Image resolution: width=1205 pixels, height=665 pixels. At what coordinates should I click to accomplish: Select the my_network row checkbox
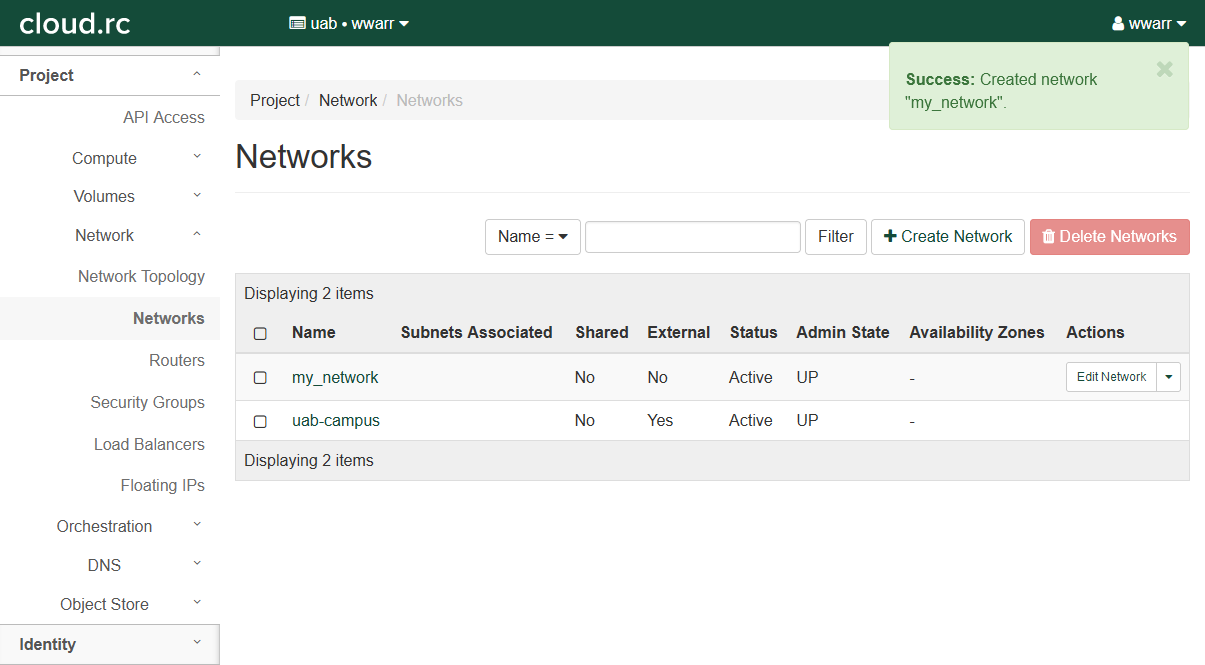(260, 378)
